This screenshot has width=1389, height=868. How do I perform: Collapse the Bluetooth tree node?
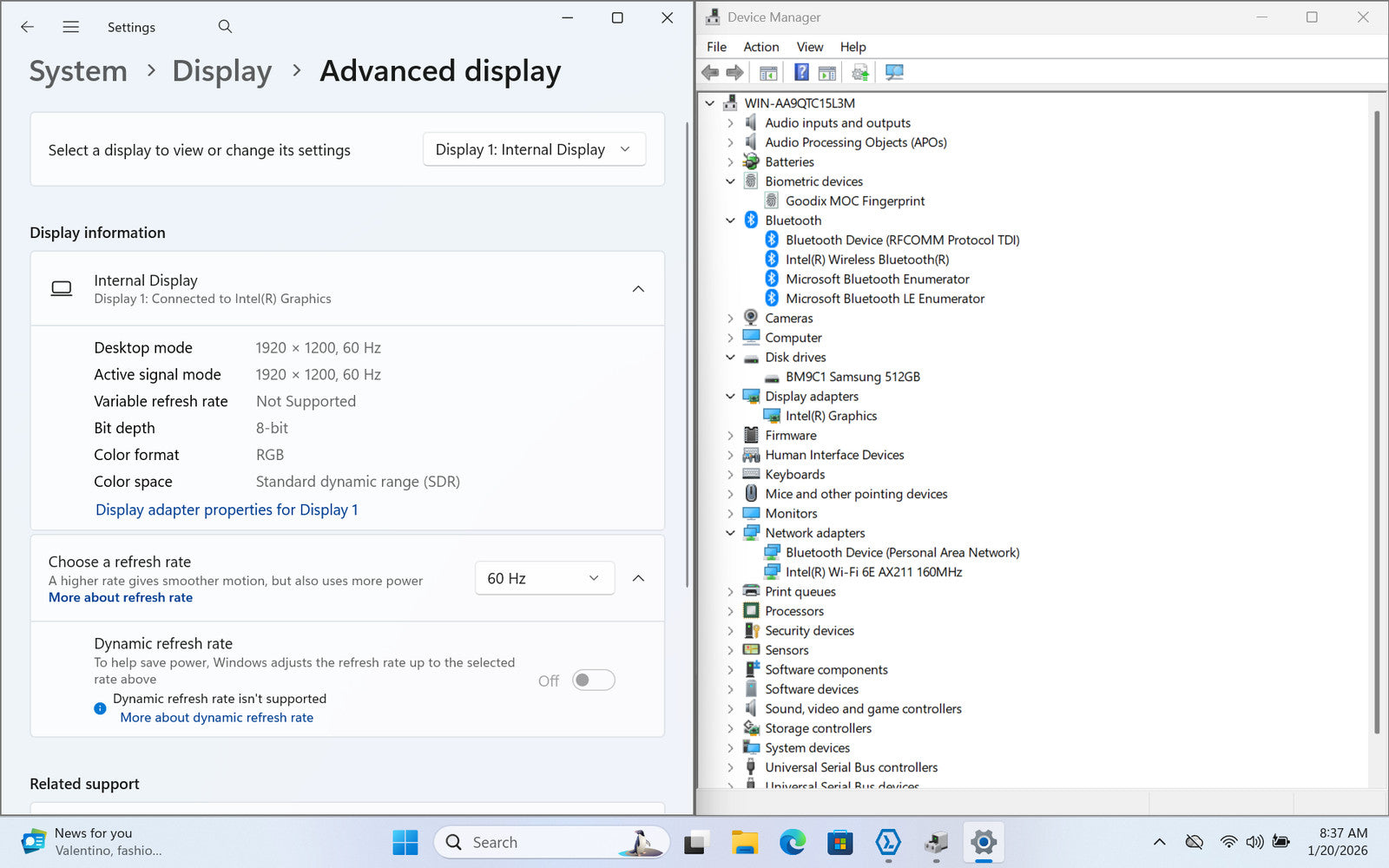coord(730,220)
